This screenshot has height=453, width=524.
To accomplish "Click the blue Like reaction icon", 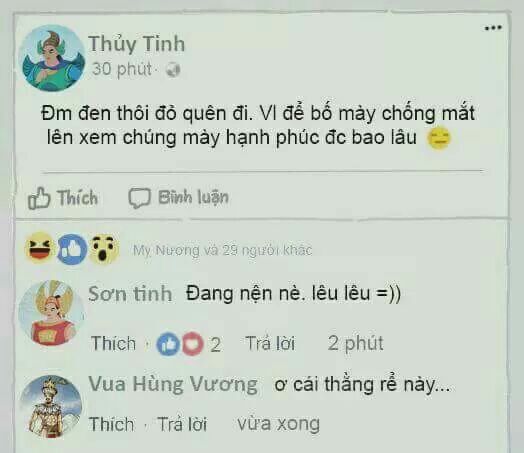I will (x=72, y=250).
